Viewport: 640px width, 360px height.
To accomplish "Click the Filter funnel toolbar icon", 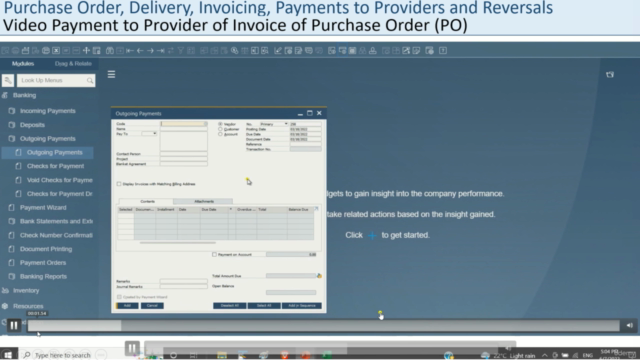I will [x=180, y=51].
